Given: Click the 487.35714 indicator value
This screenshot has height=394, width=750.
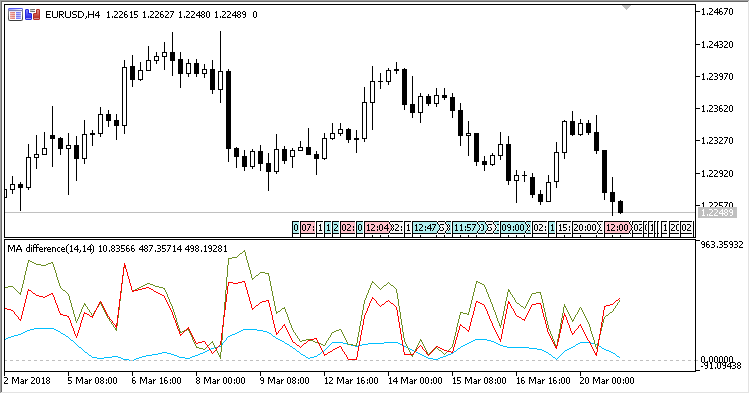Looking at the screenshot, I should click(161, 249).
